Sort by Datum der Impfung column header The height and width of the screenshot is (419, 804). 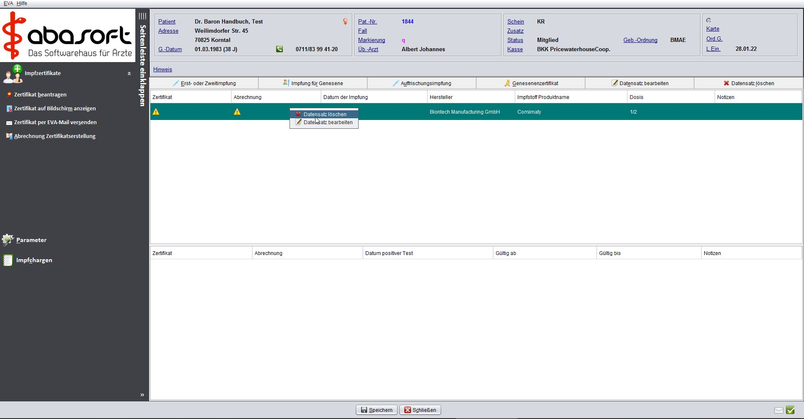pyautogui.click(x=374, y=97)
